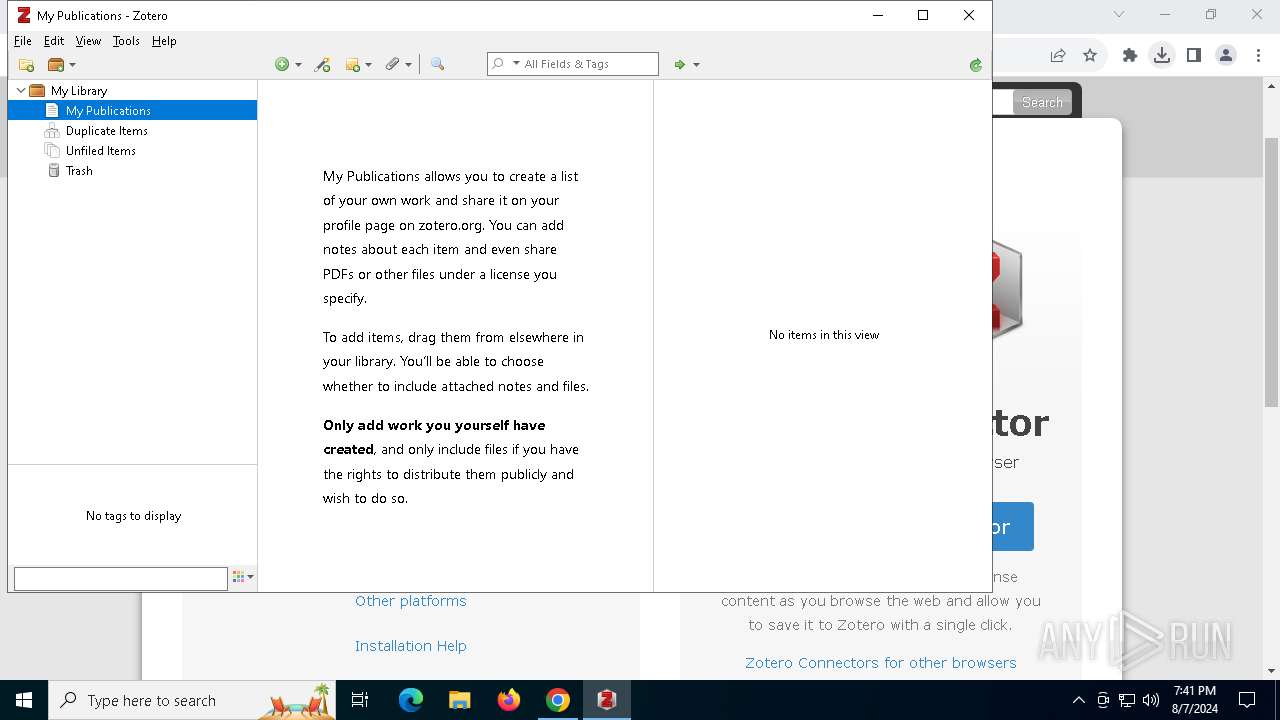The height and width of the screenshot is (720, 1280).
Task: Click the New Collection icon
Action: pos(27,65)
